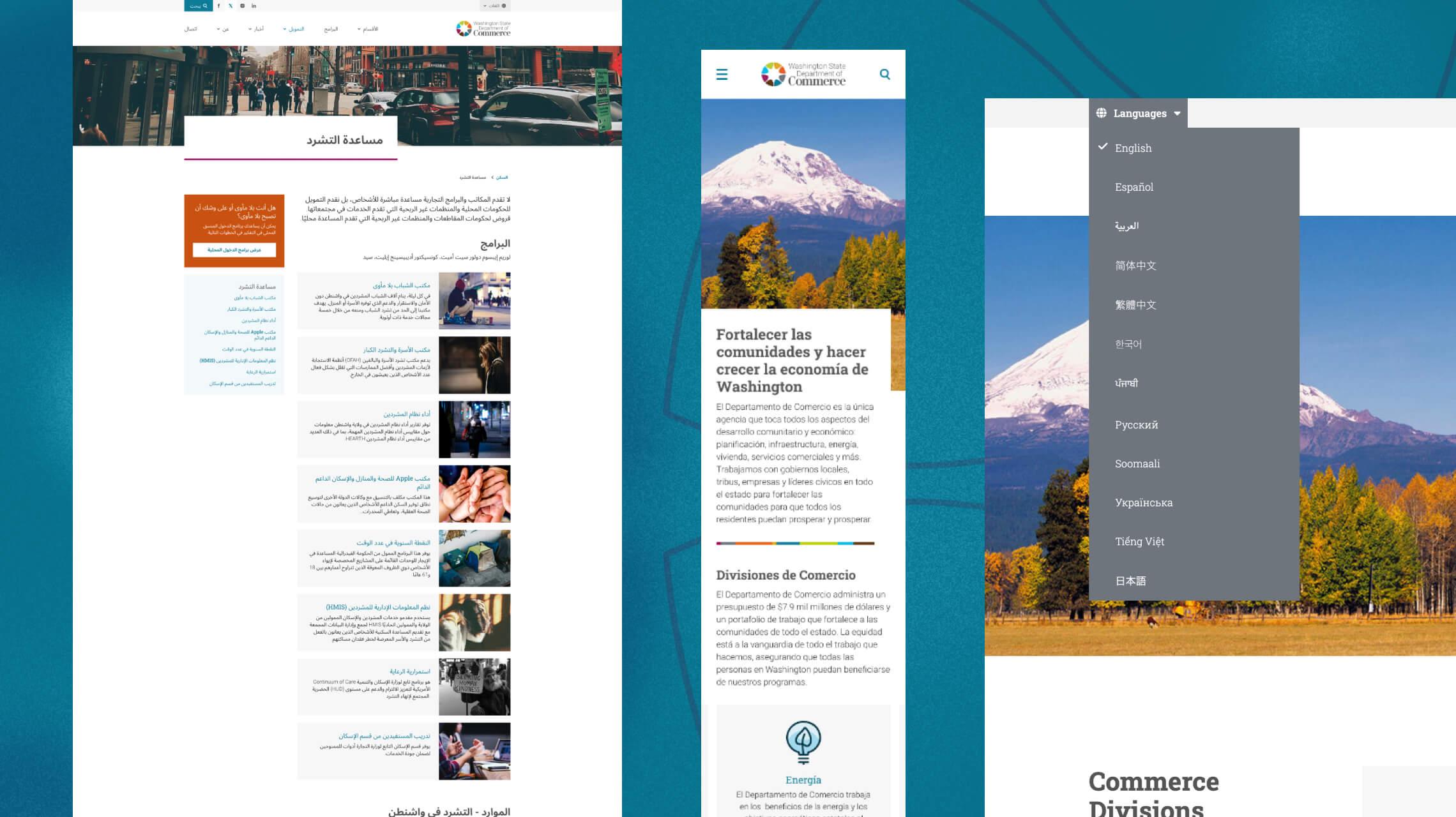Select Español language option

click(1134, 187)
